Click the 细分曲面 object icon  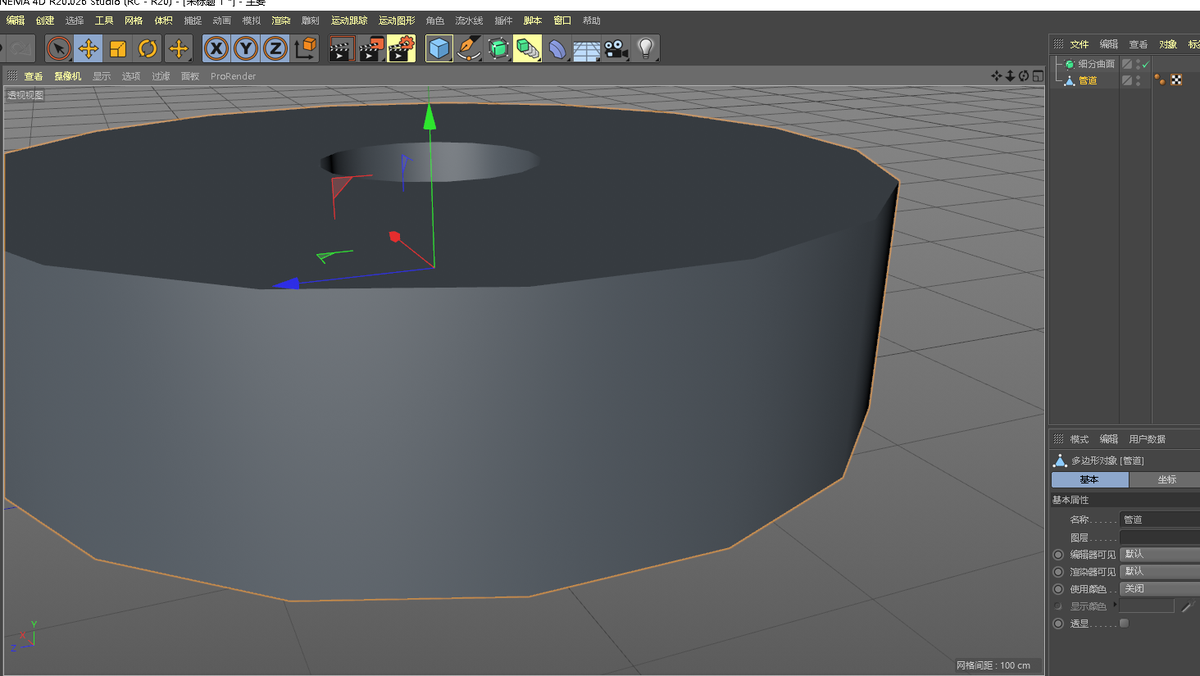1069,64
